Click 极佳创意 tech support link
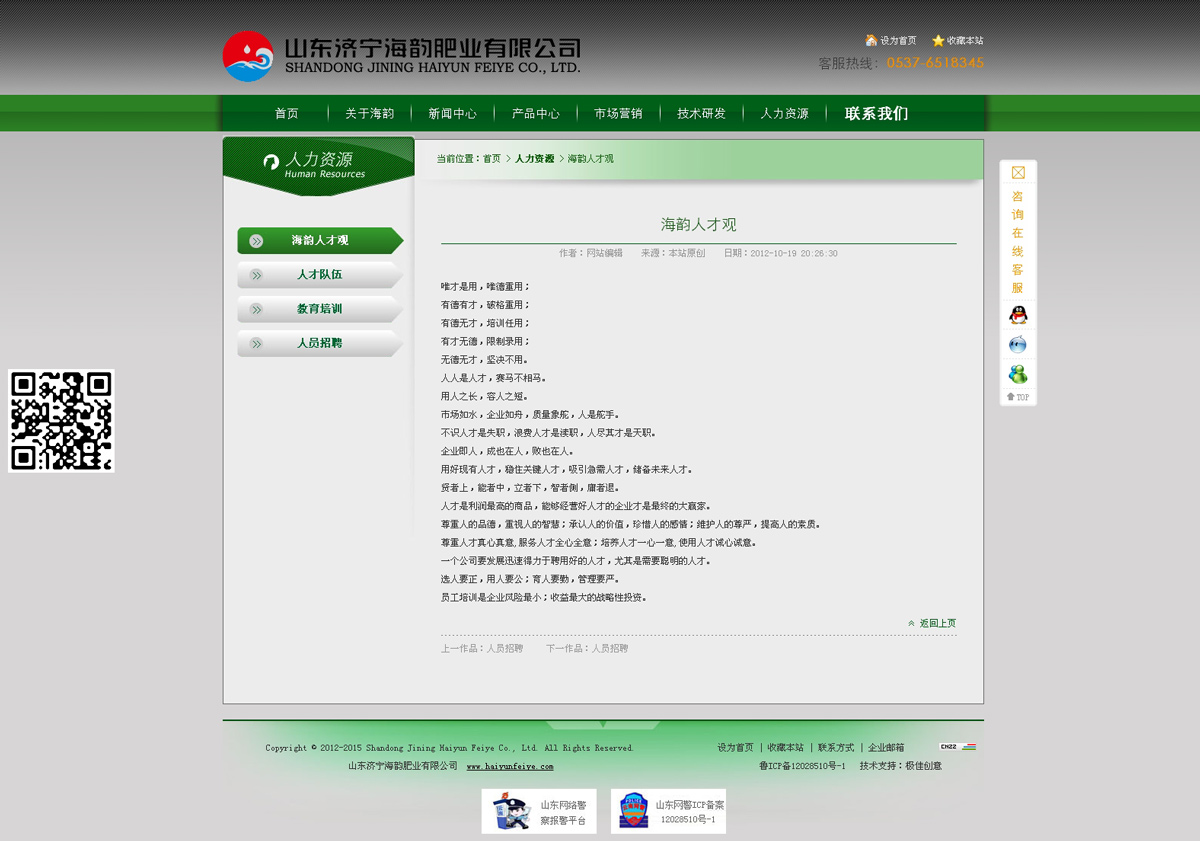The image size is (1200, 841). coord(923,766)
